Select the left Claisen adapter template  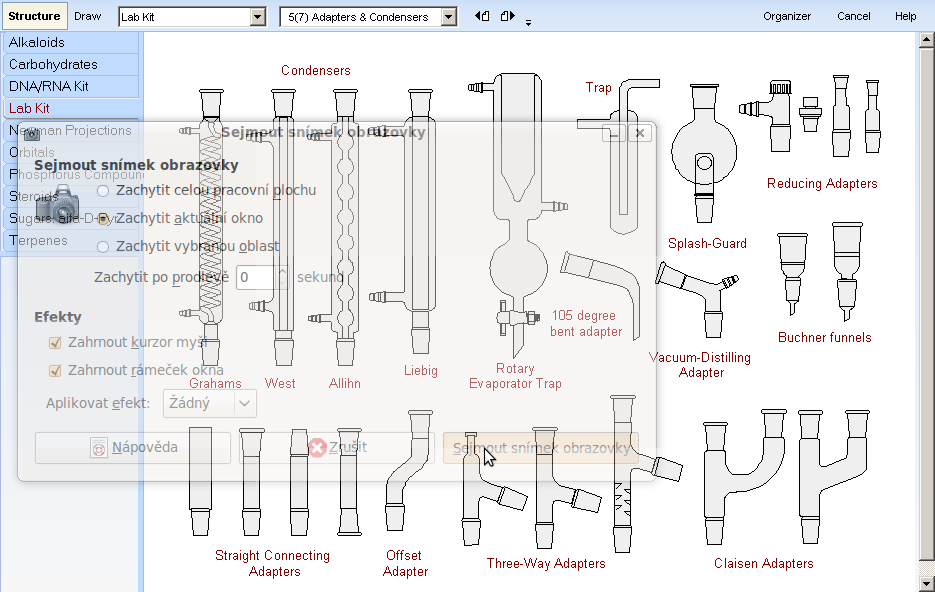[x=745, y=477]
